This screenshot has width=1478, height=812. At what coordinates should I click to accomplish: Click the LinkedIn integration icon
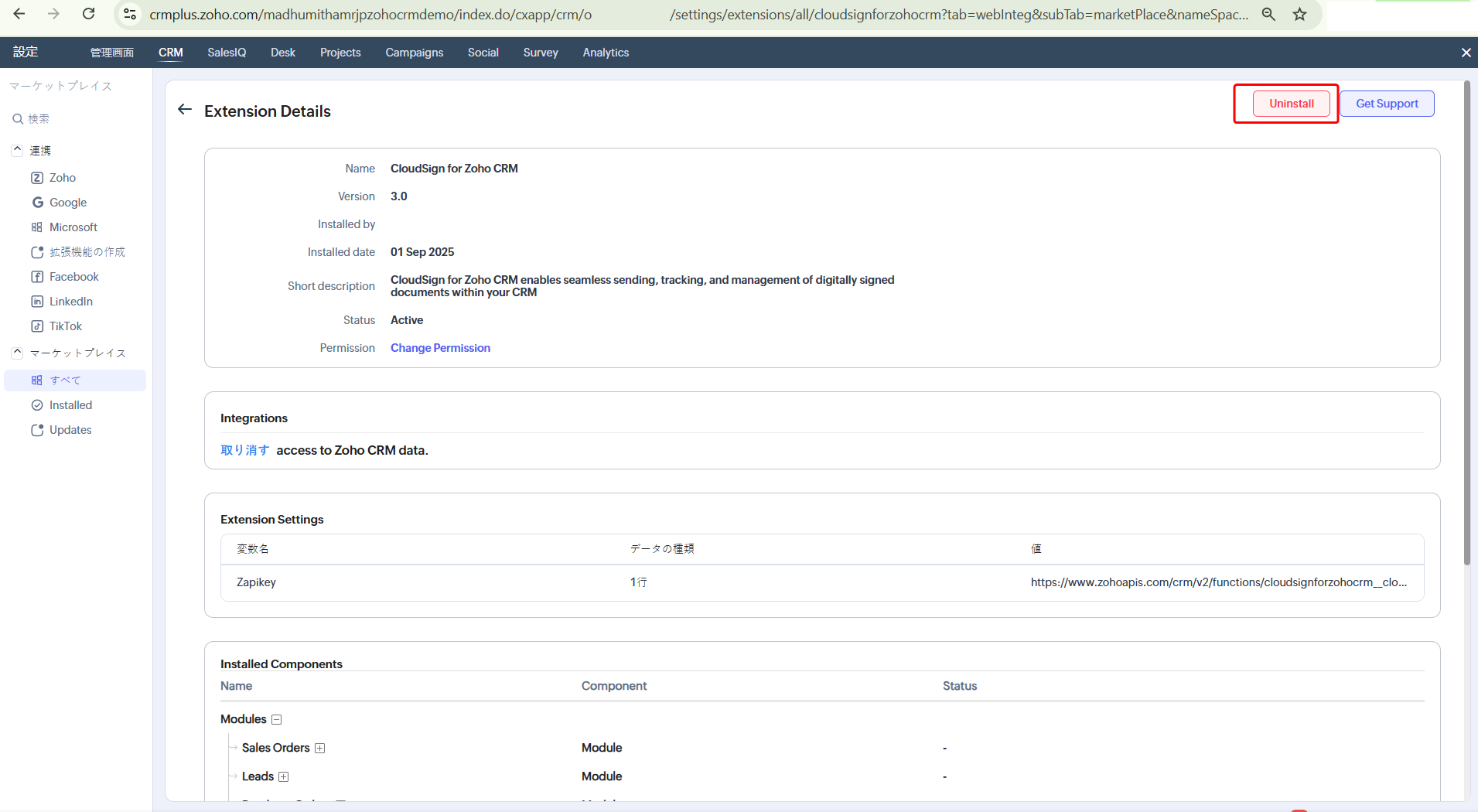(x=37, y=302)
